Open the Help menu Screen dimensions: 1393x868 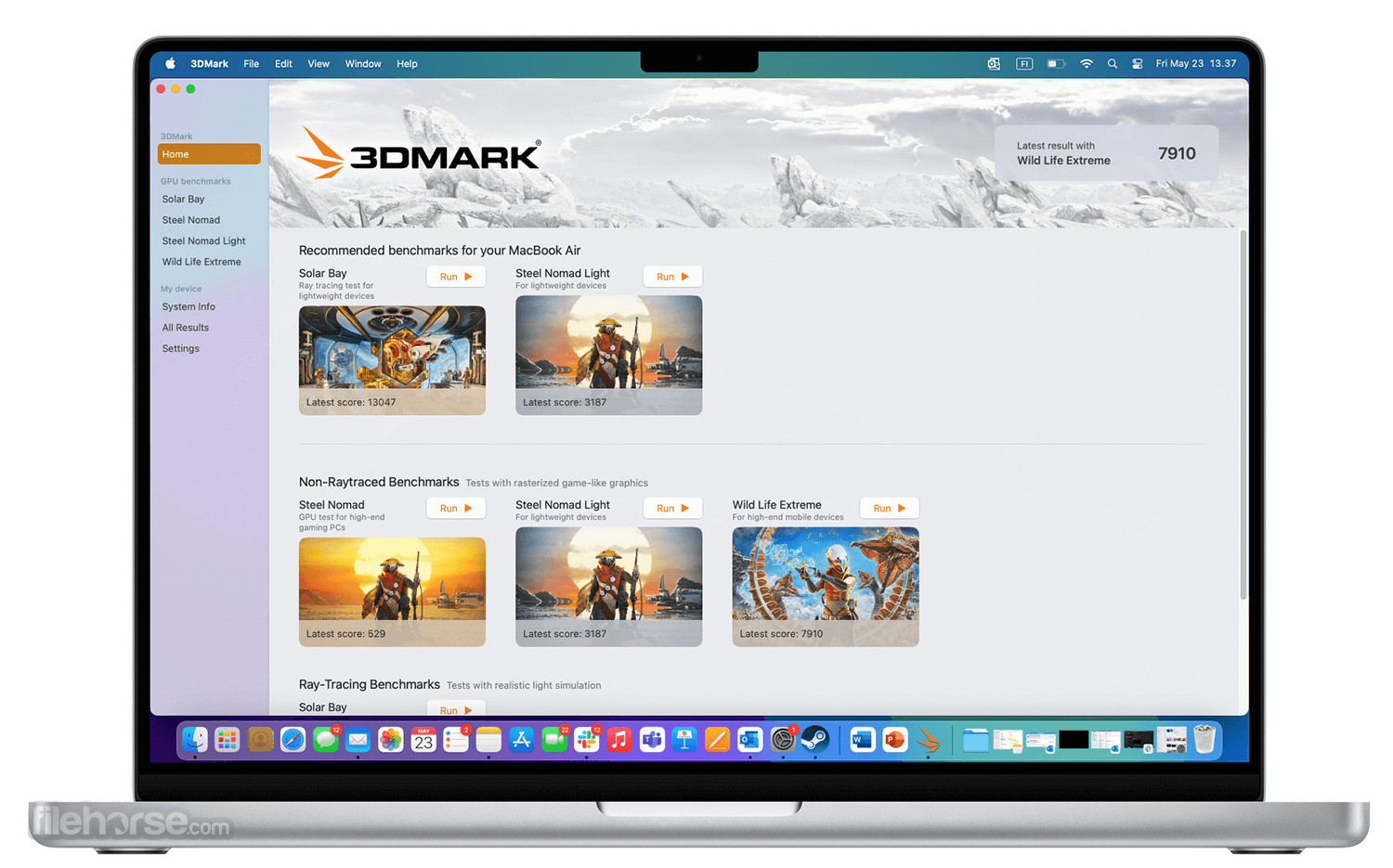pyautogui.click(x=407, y=64)
